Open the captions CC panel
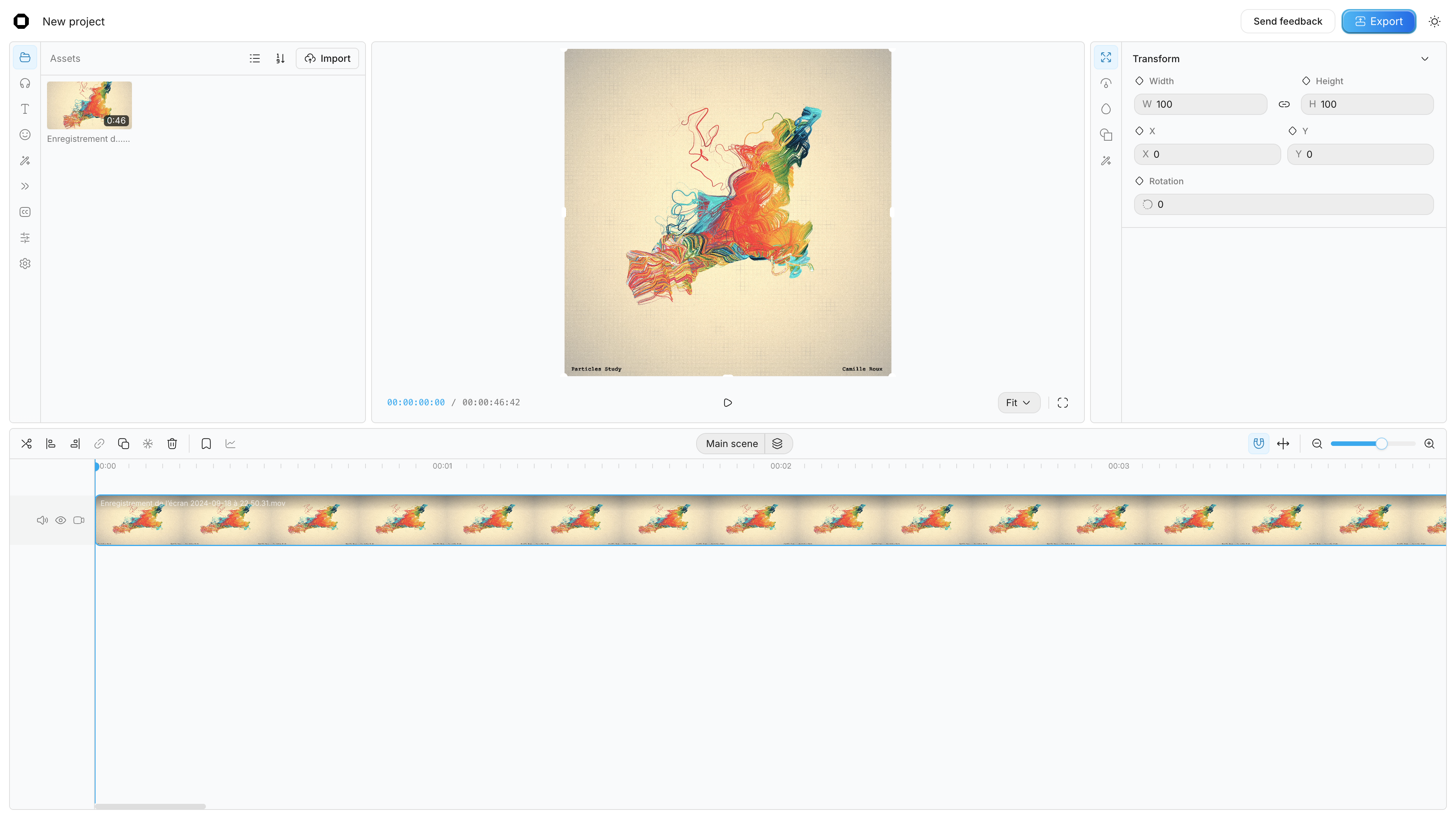 tap(25, 212)
